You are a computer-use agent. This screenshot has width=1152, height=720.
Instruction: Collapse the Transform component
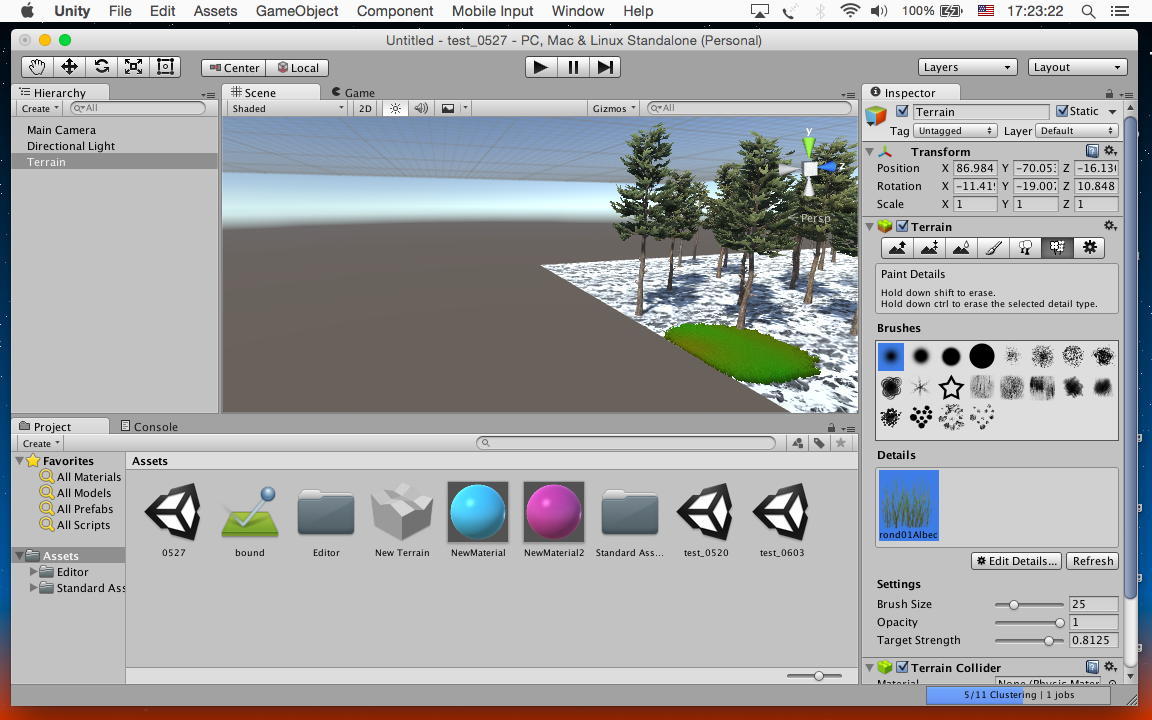tap(870, 151)
